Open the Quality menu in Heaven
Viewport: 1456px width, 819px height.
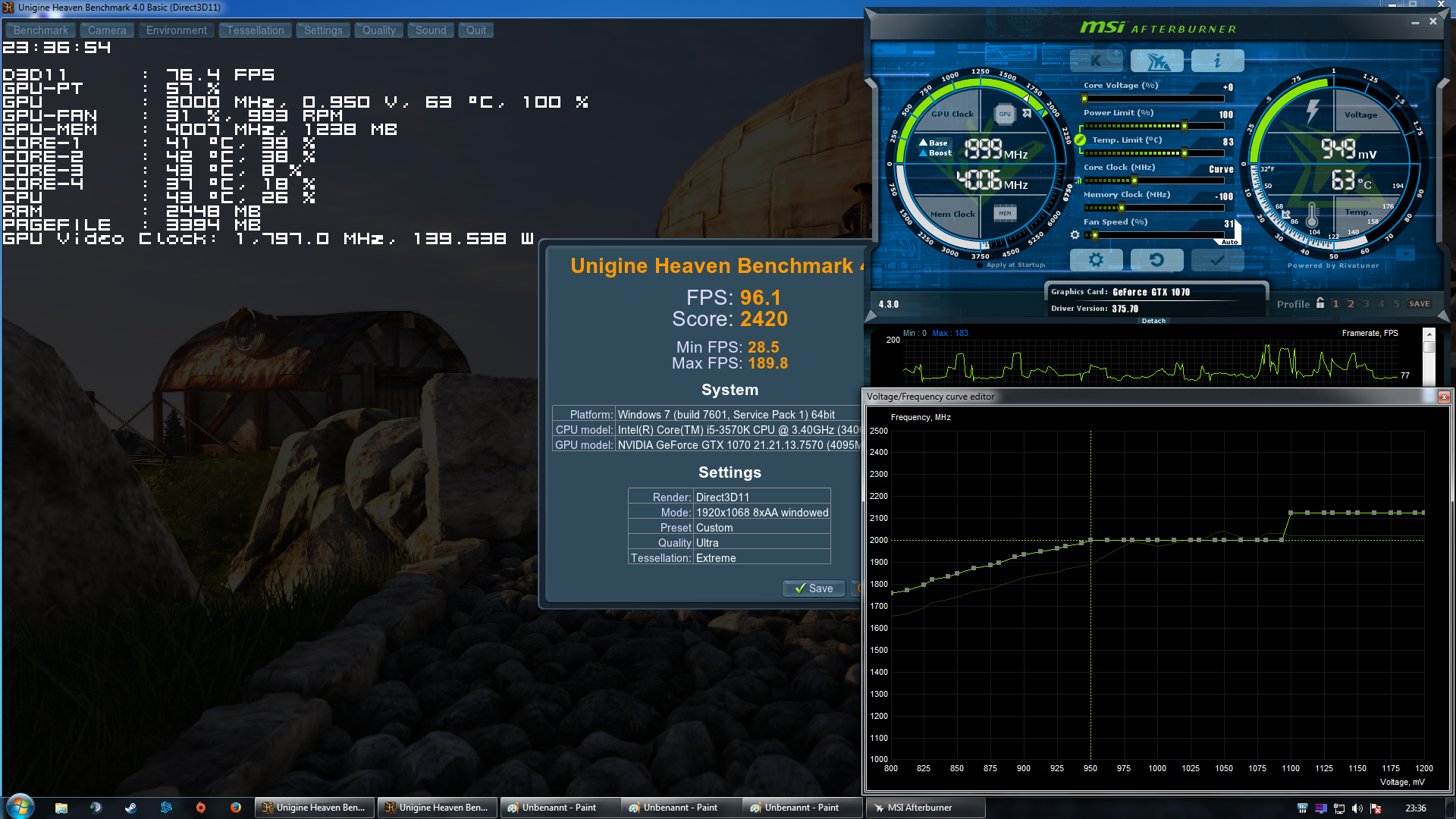pos(378,30)
